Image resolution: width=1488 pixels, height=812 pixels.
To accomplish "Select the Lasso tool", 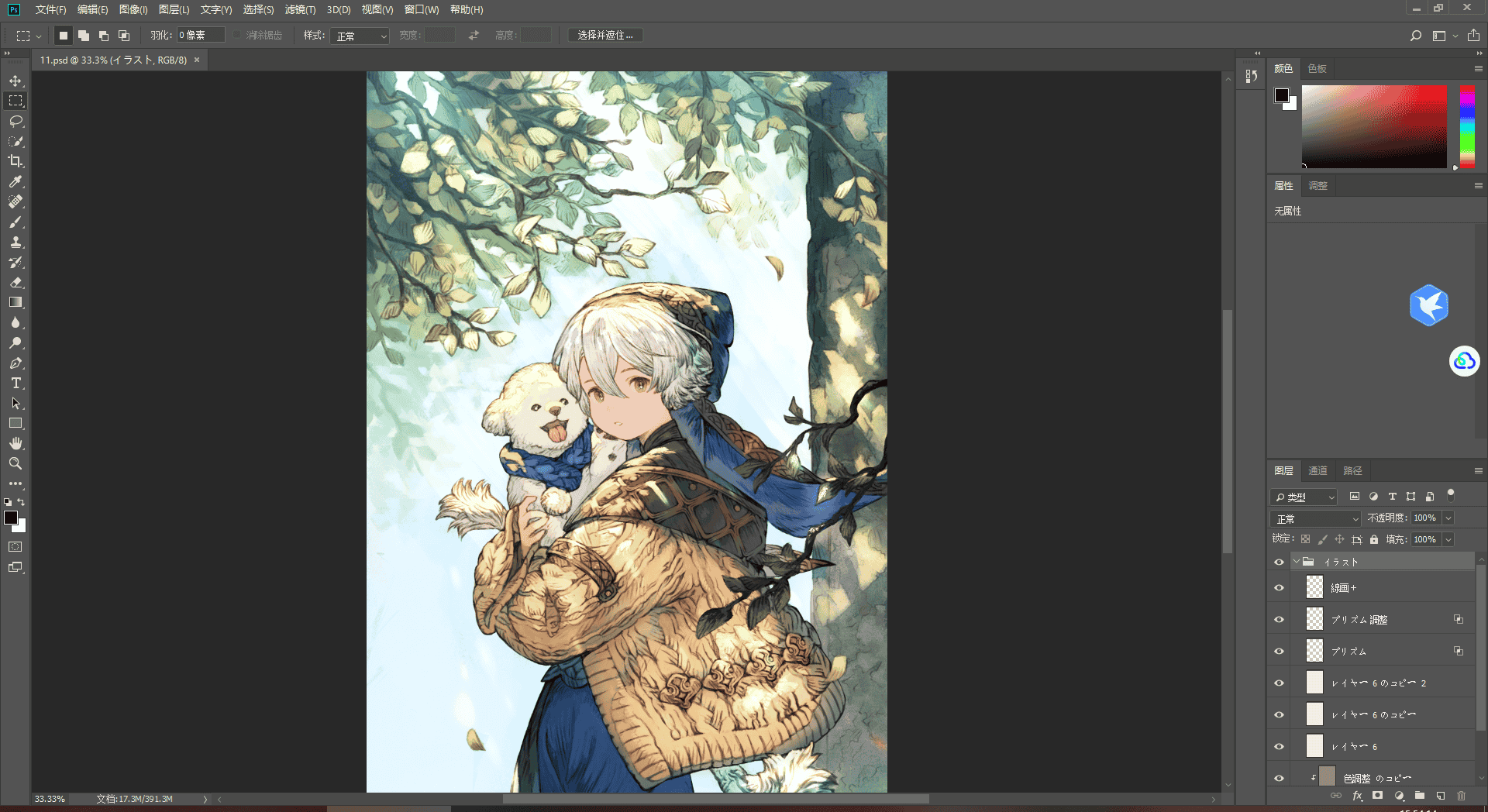I will pos(15,121).
